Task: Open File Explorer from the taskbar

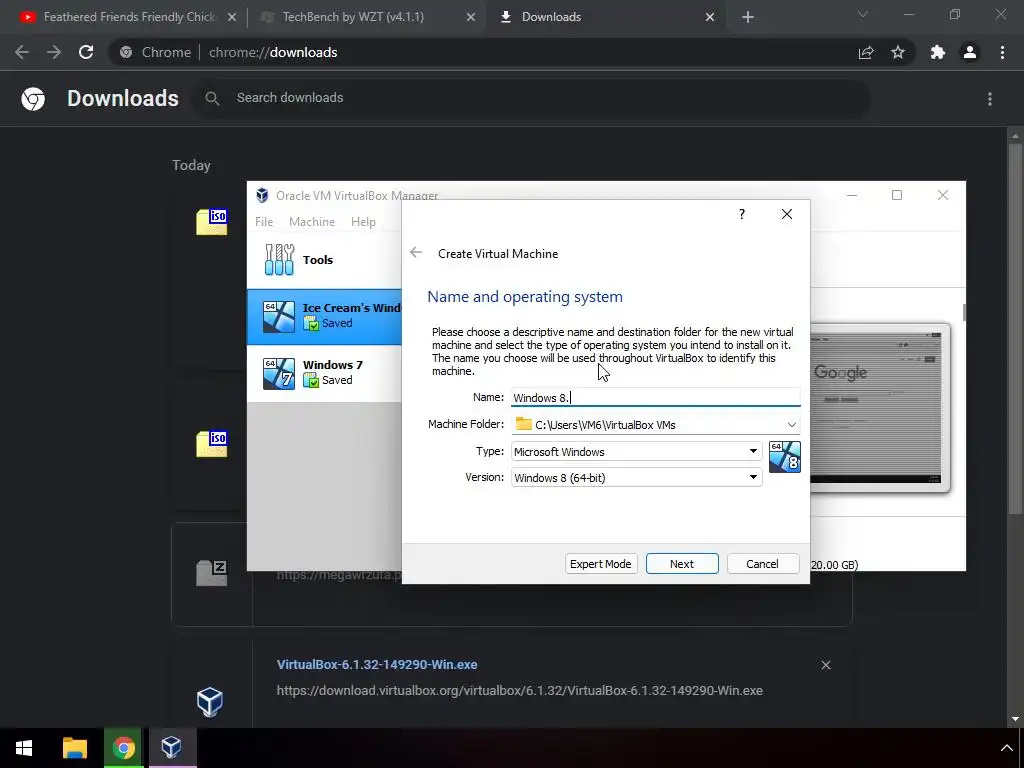Action: tap(74, 748)
